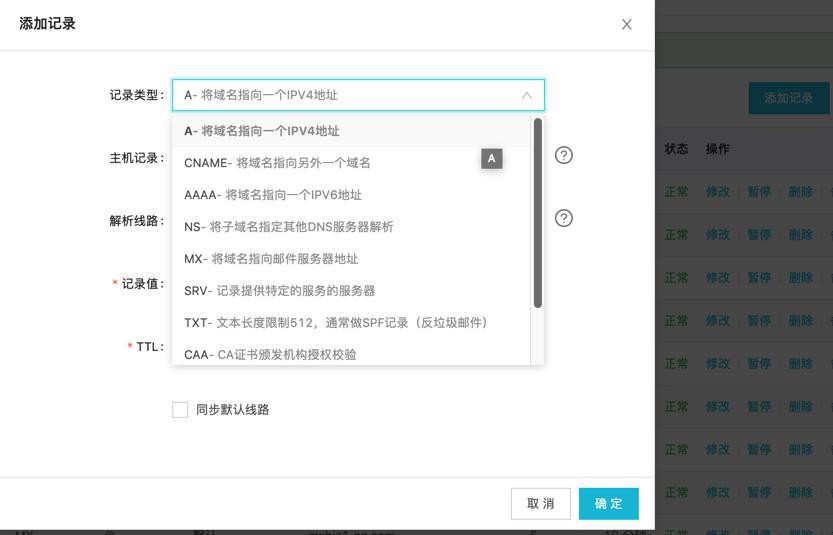
Task: Click the 操作 column header in background table
Action: tap(717, 149)
